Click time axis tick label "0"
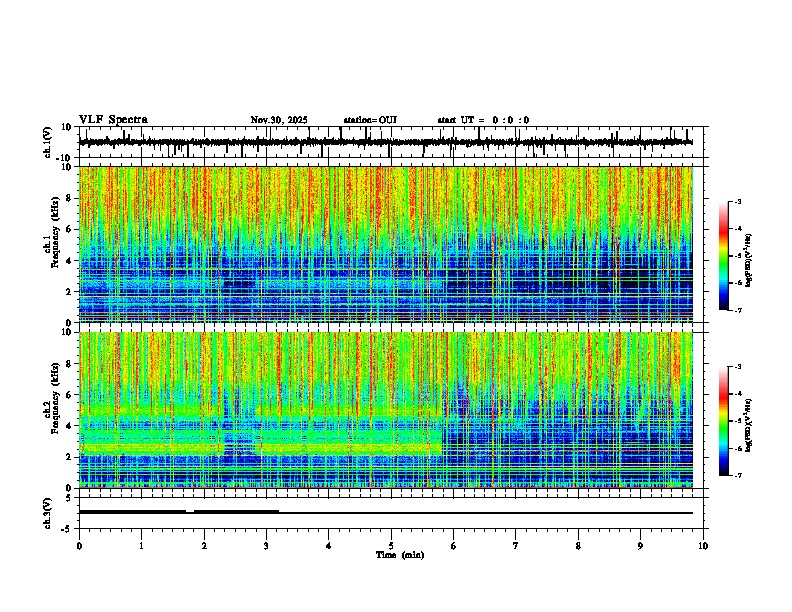This screenshot has width=792, height=612. tap(79, 546)
